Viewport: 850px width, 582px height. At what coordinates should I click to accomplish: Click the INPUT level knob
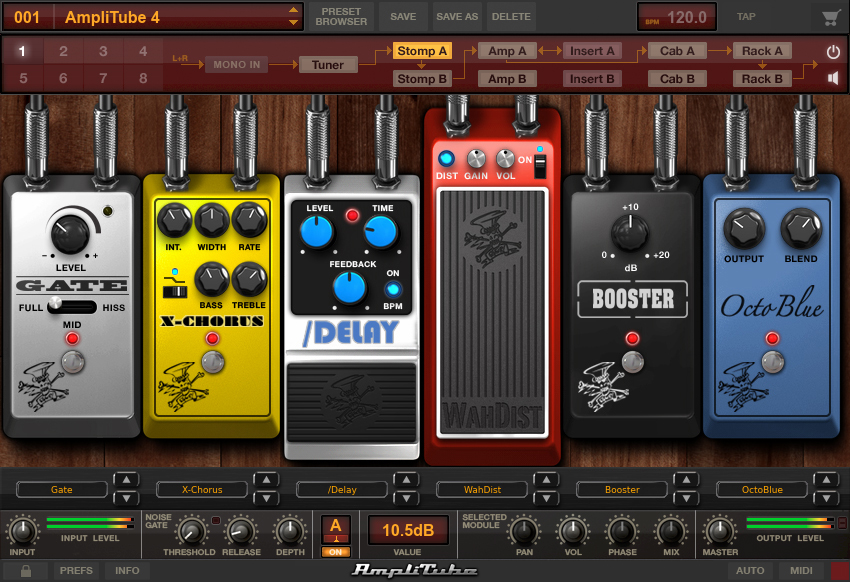(22, 531)
